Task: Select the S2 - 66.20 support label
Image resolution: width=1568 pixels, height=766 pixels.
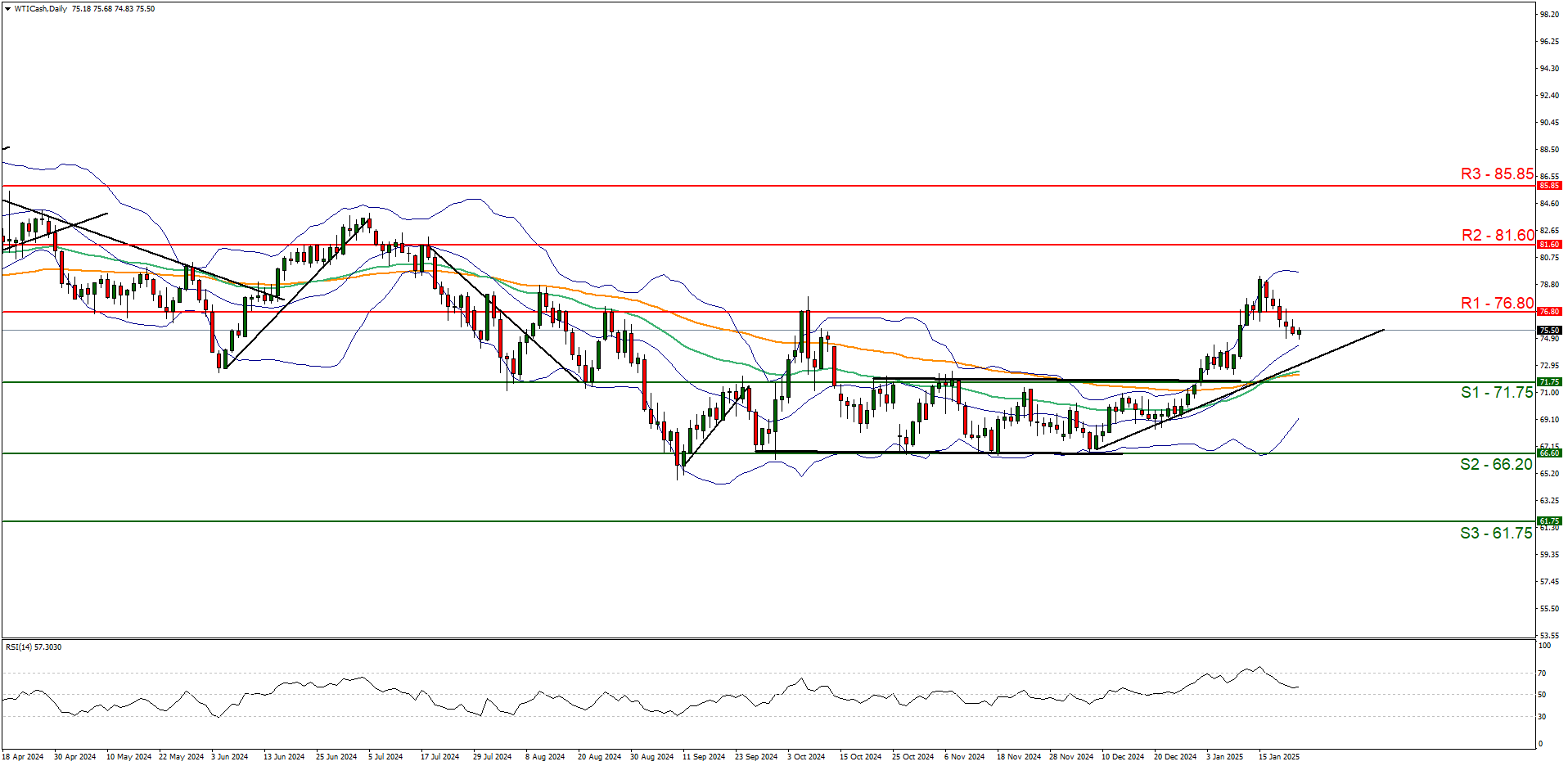Action: pos(1496,465)
